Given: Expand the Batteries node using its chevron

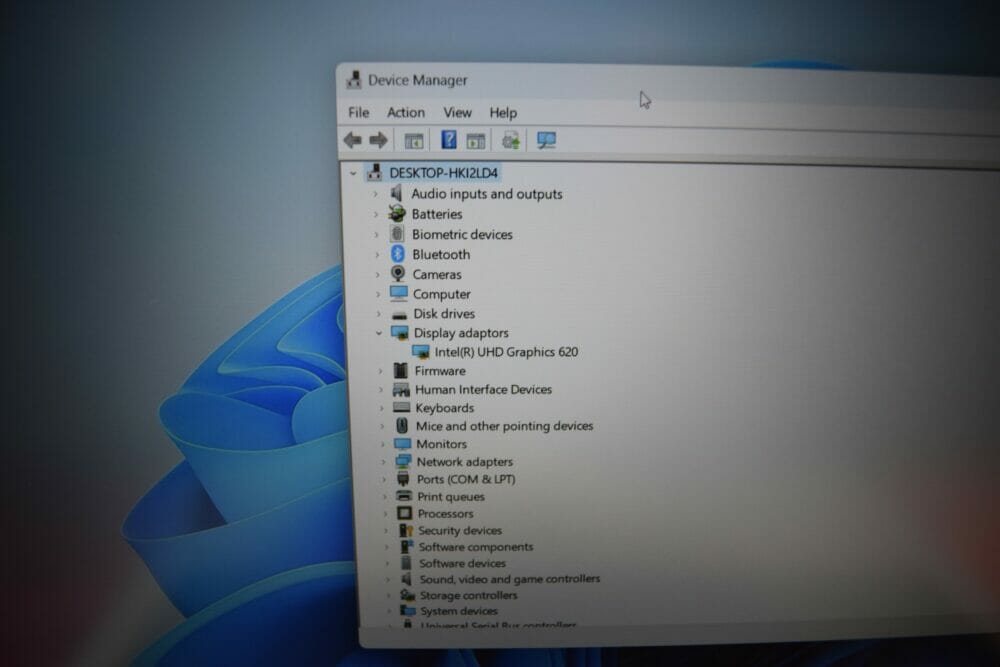Looking at the screenshot, I should (x=376, y=214).
